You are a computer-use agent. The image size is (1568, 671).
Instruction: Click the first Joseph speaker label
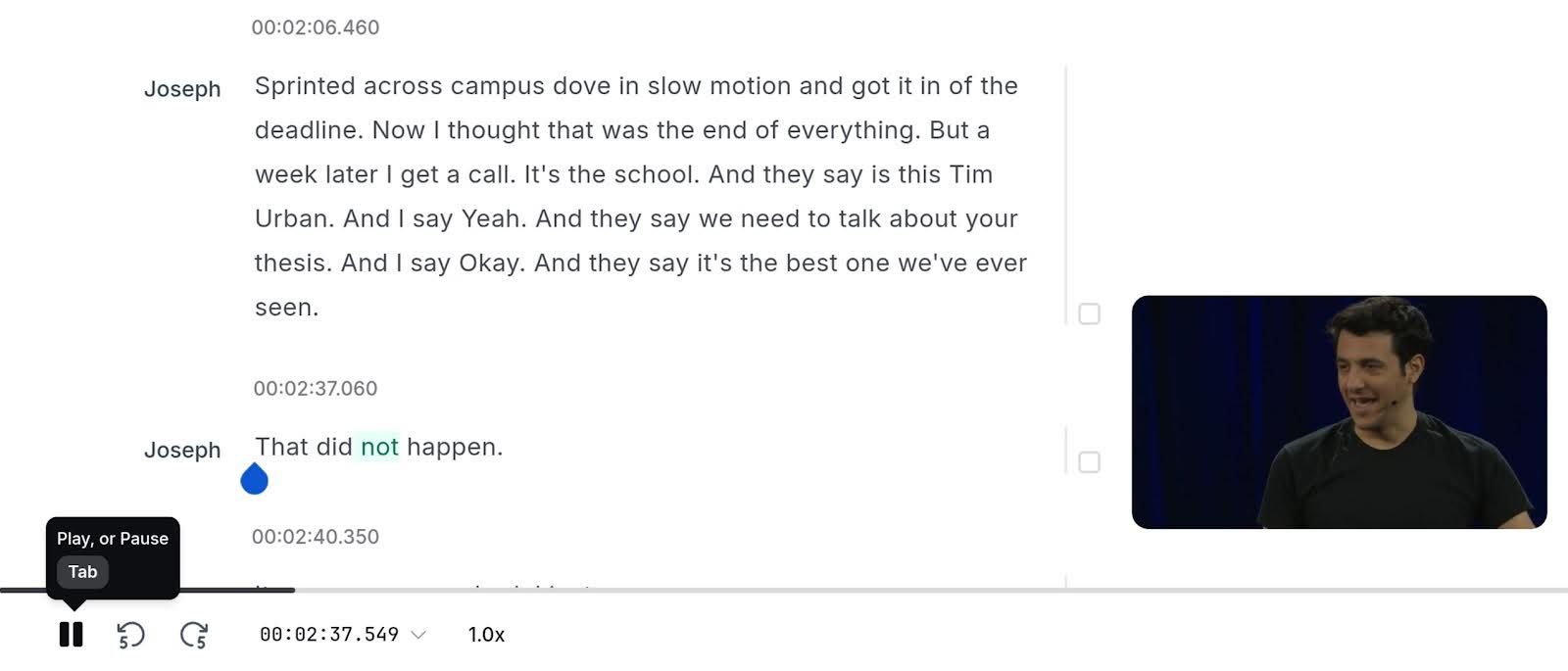[x=182, y=89]
